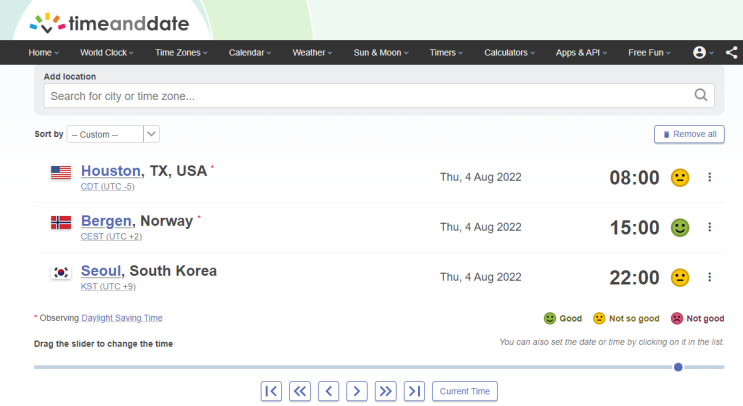
Task: Jump to the end of the timeline
Action: (x=414, y=391)
